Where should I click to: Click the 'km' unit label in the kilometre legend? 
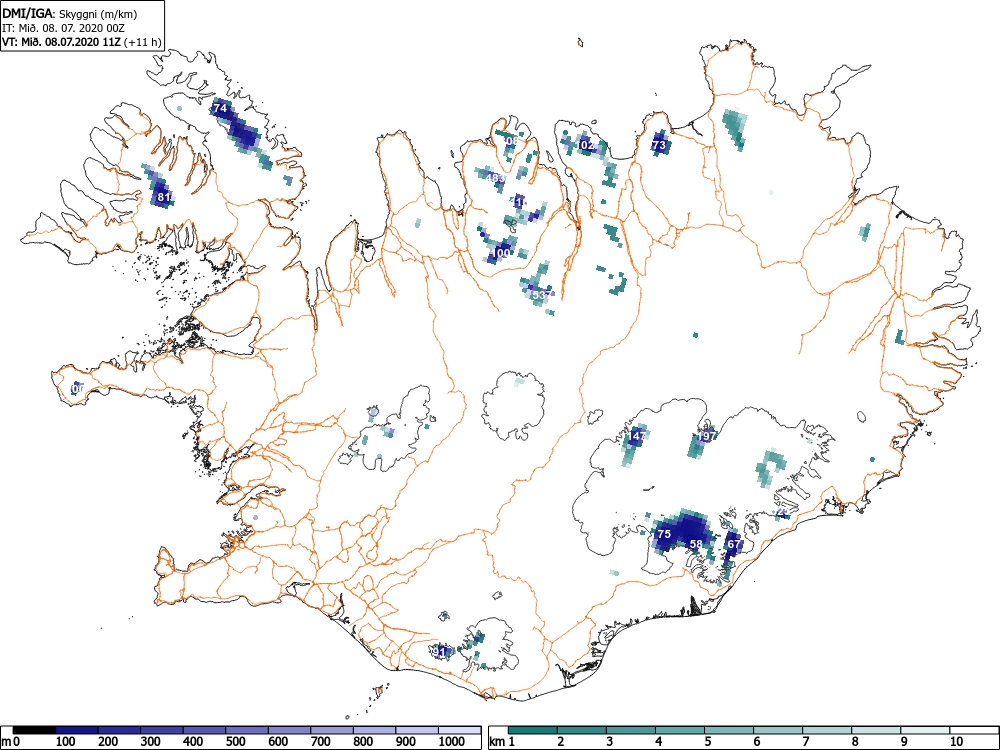pyautogui.click(x=497, y=742)
